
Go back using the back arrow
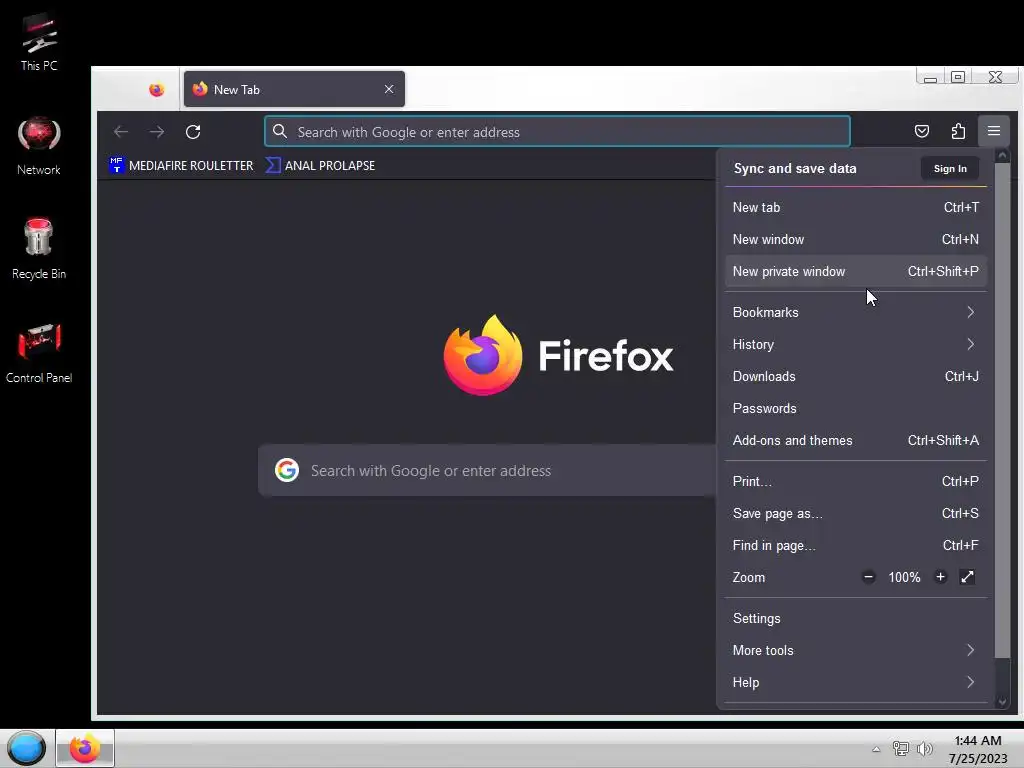pyautogui.click(x=121, y=132)
